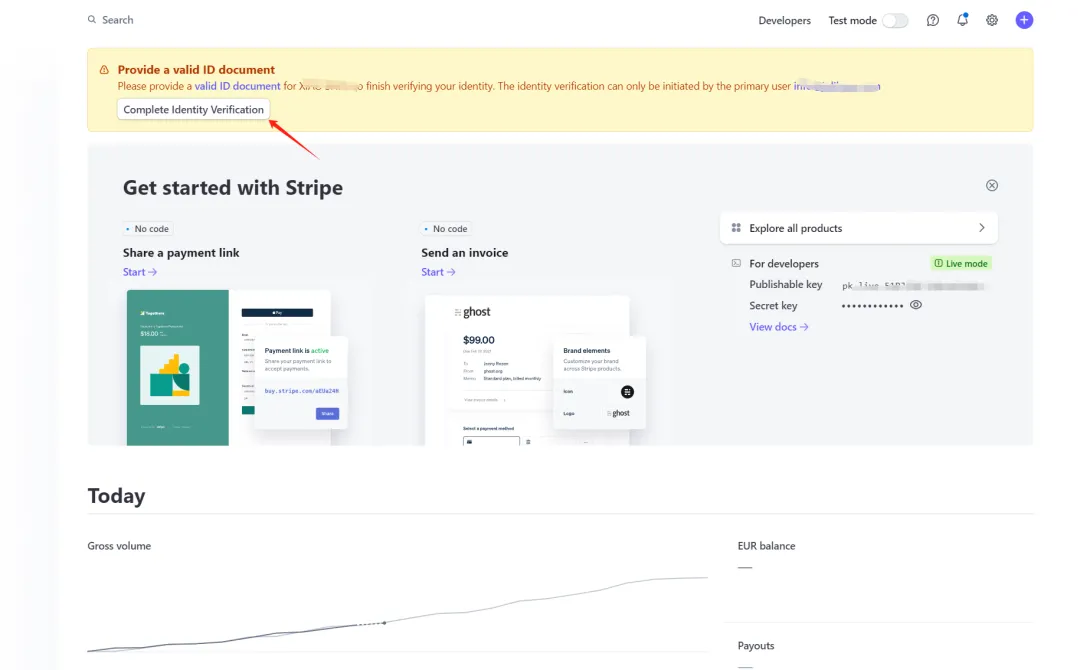Click the For developers terminal icon
1080x670 pixels.
pos(736,263)
